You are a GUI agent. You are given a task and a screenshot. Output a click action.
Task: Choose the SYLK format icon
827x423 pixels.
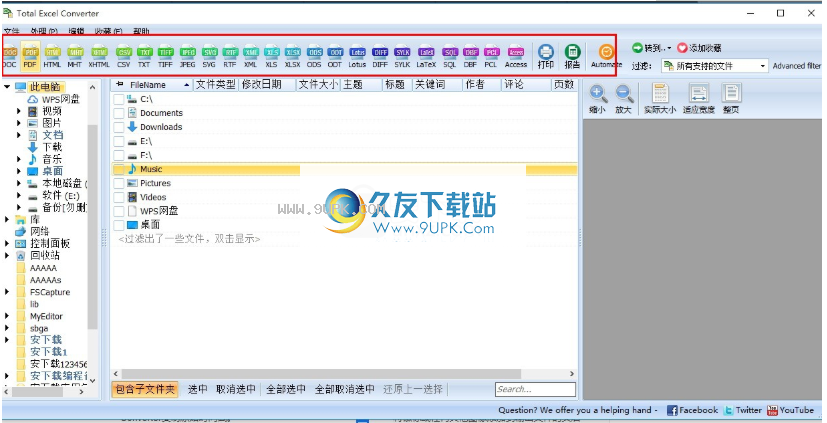(402, 56)
